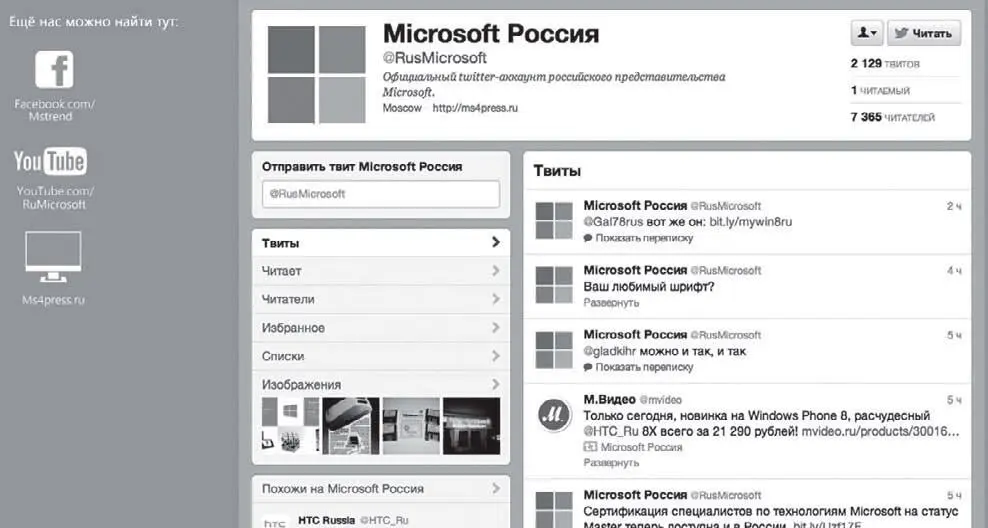Select the Читает menu item
Screen dimensions: 988x528
click(381, 271)
